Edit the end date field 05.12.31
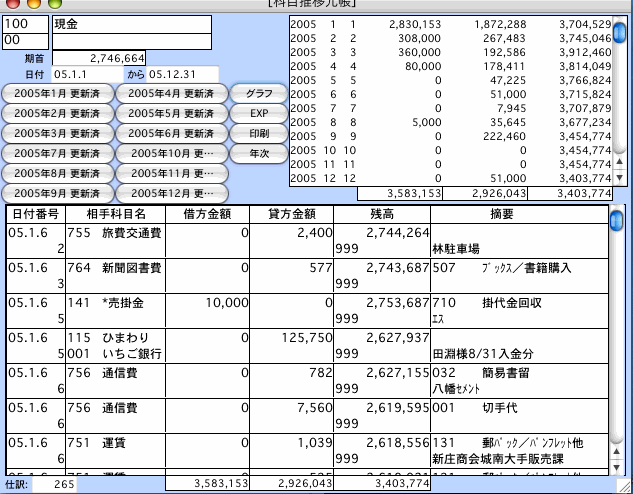 tap(186, 74)
